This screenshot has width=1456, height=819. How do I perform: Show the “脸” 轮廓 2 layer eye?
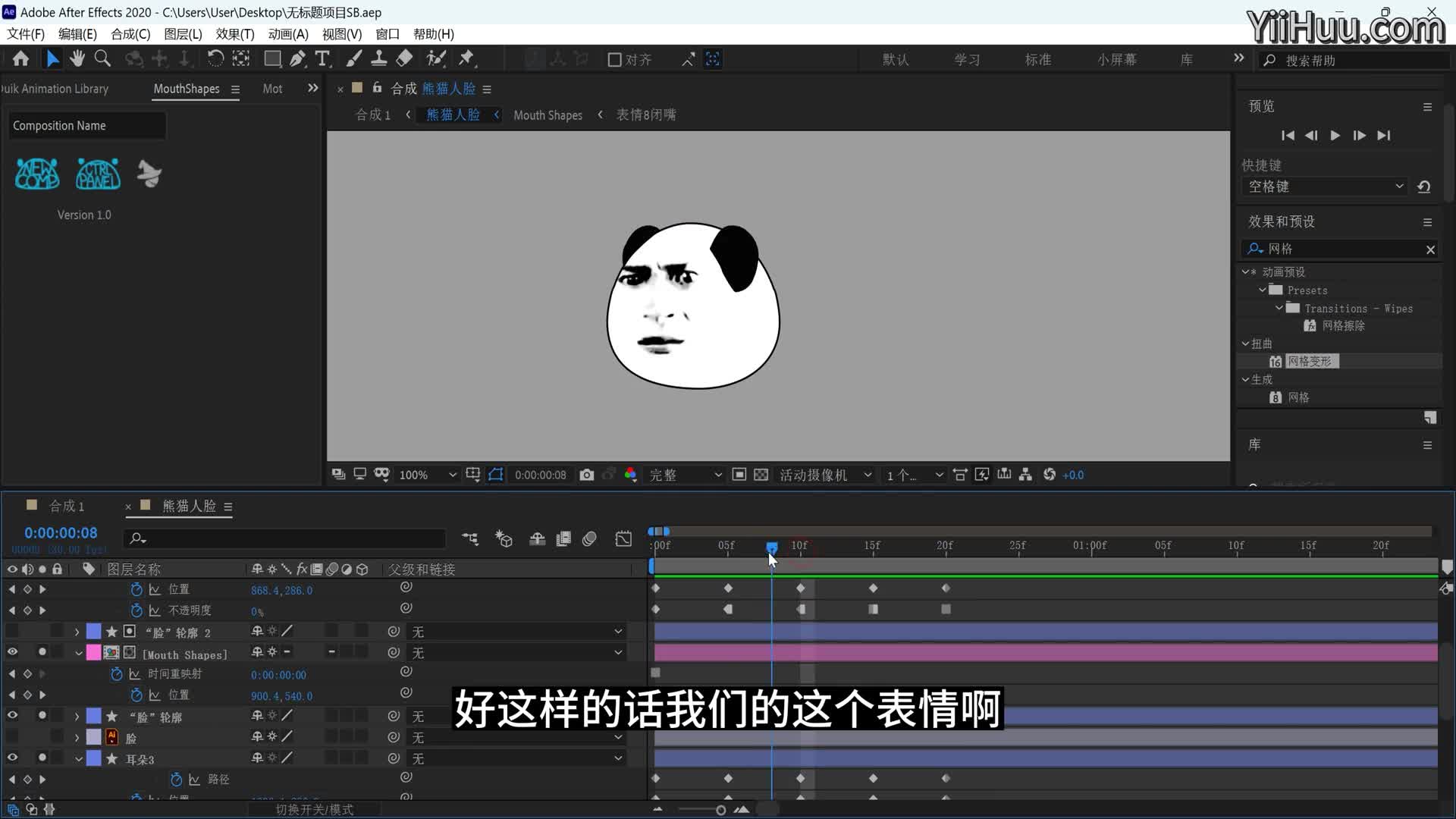coord(12,631)
